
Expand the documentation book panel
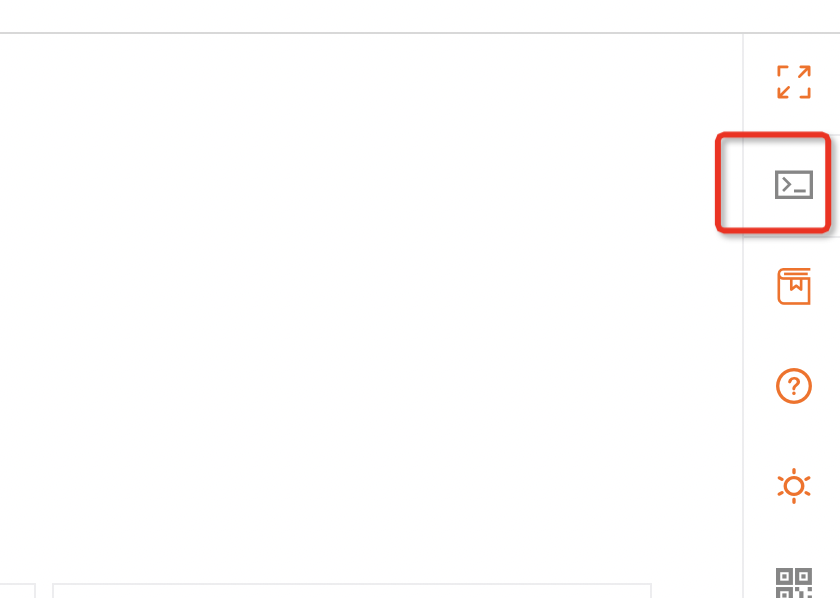(793, 286)
